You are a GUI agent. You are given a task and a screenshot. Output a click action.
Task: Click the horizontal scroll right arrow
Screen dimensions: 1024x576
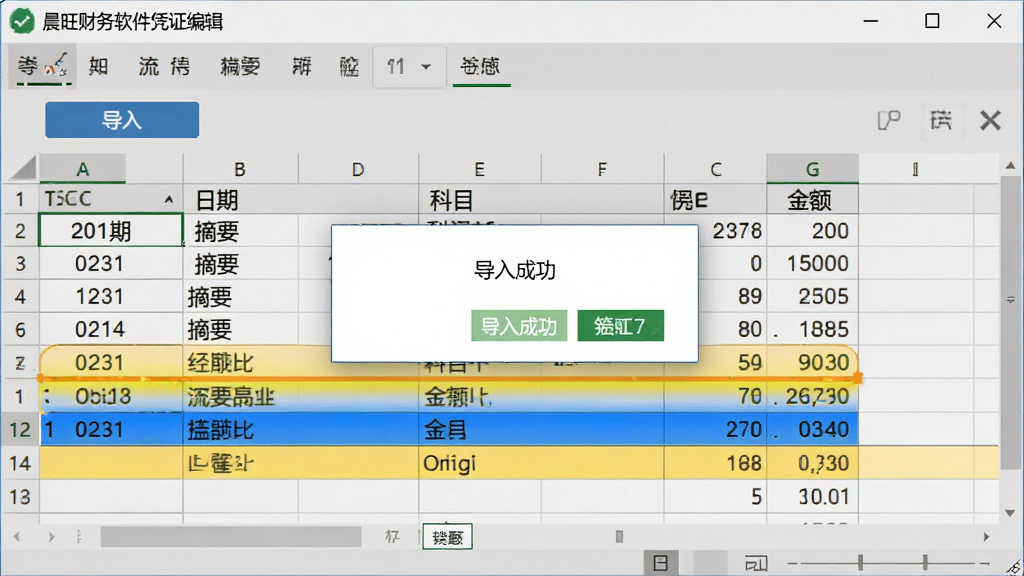[986, 537]
